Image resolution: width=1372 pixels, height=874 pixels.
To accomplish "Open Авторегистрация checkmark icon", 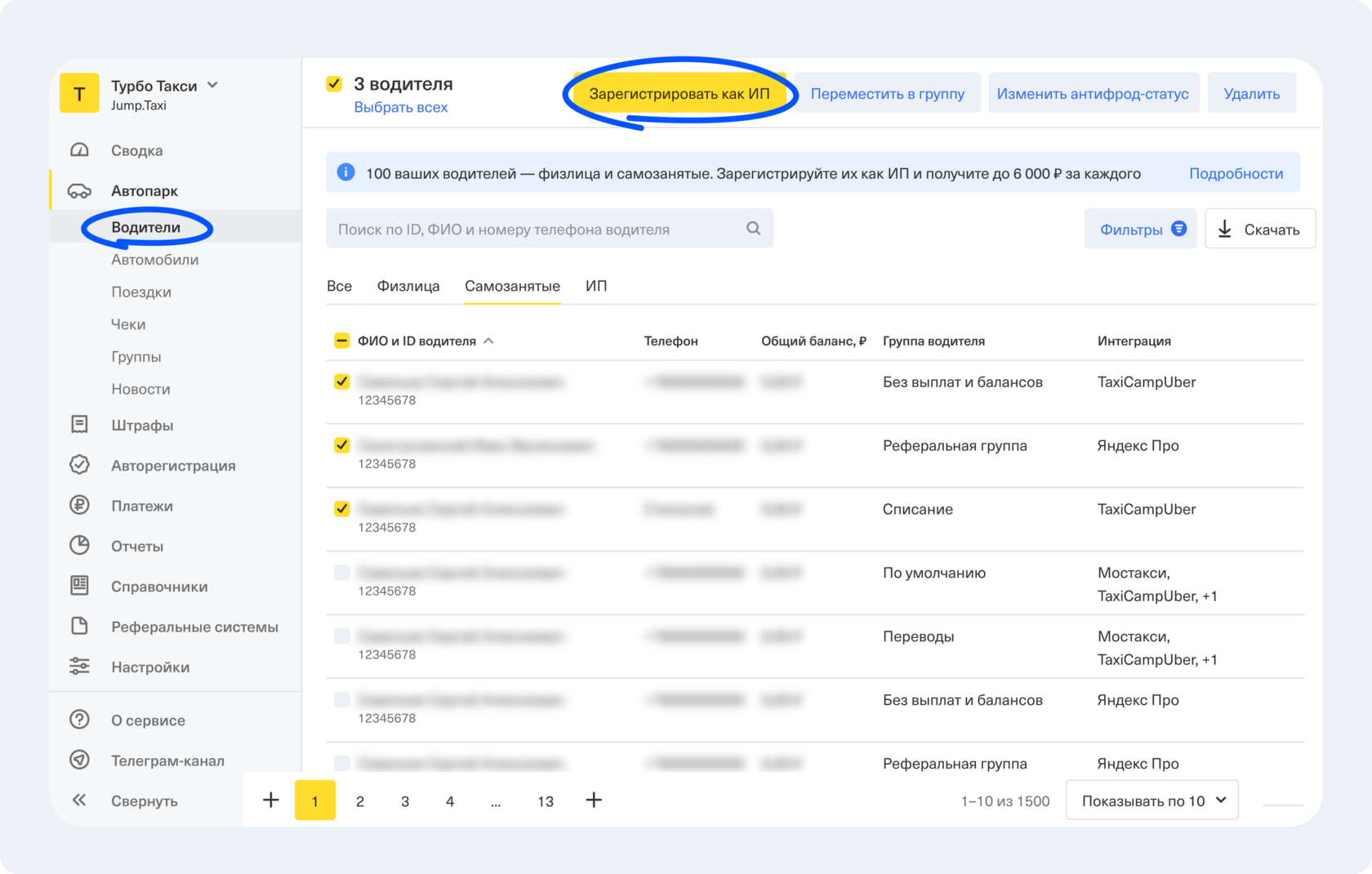I will pos(79,465).
